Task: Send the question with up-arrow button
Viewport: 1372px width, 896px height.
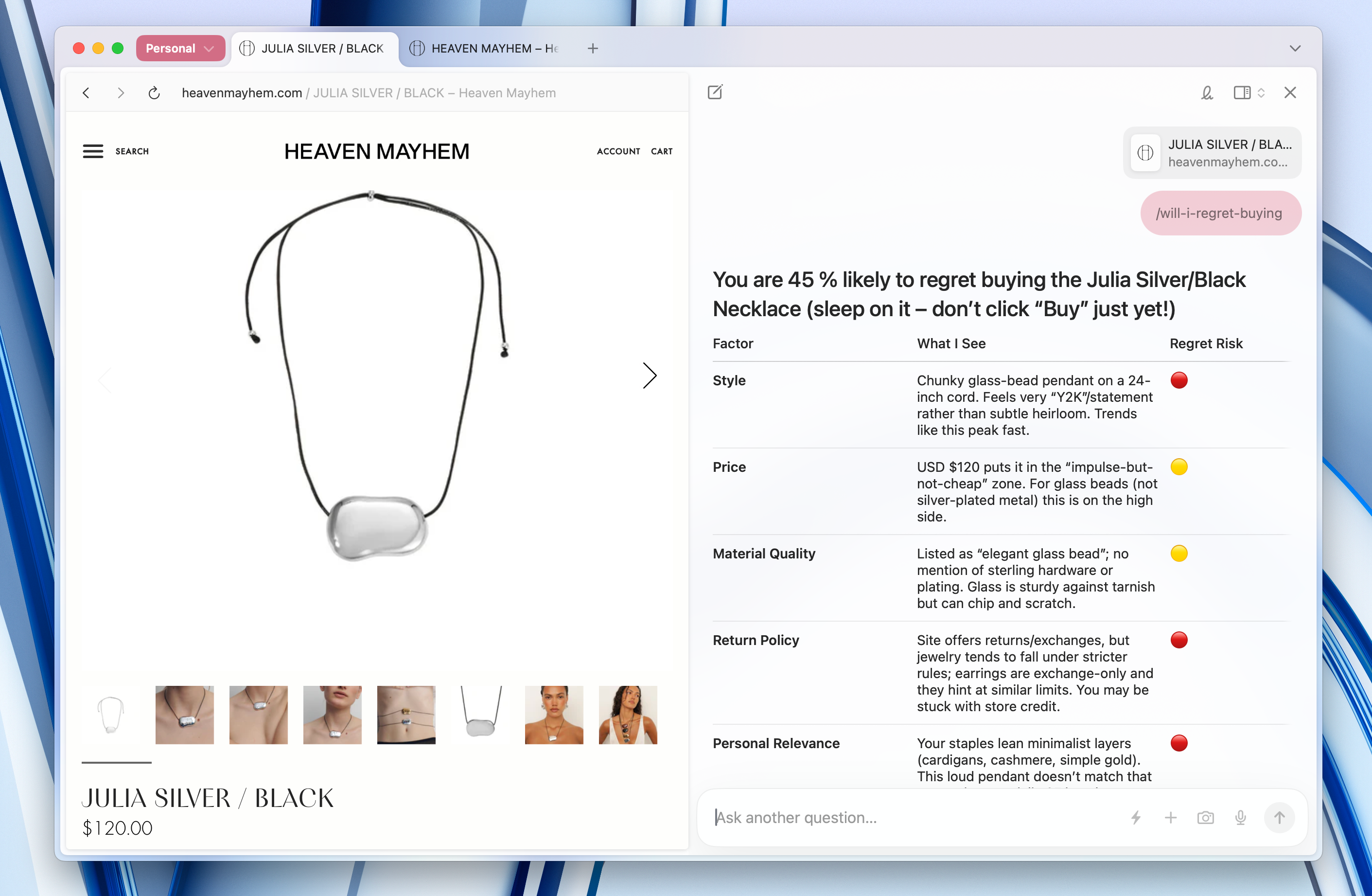Action: coord(1279,818)
